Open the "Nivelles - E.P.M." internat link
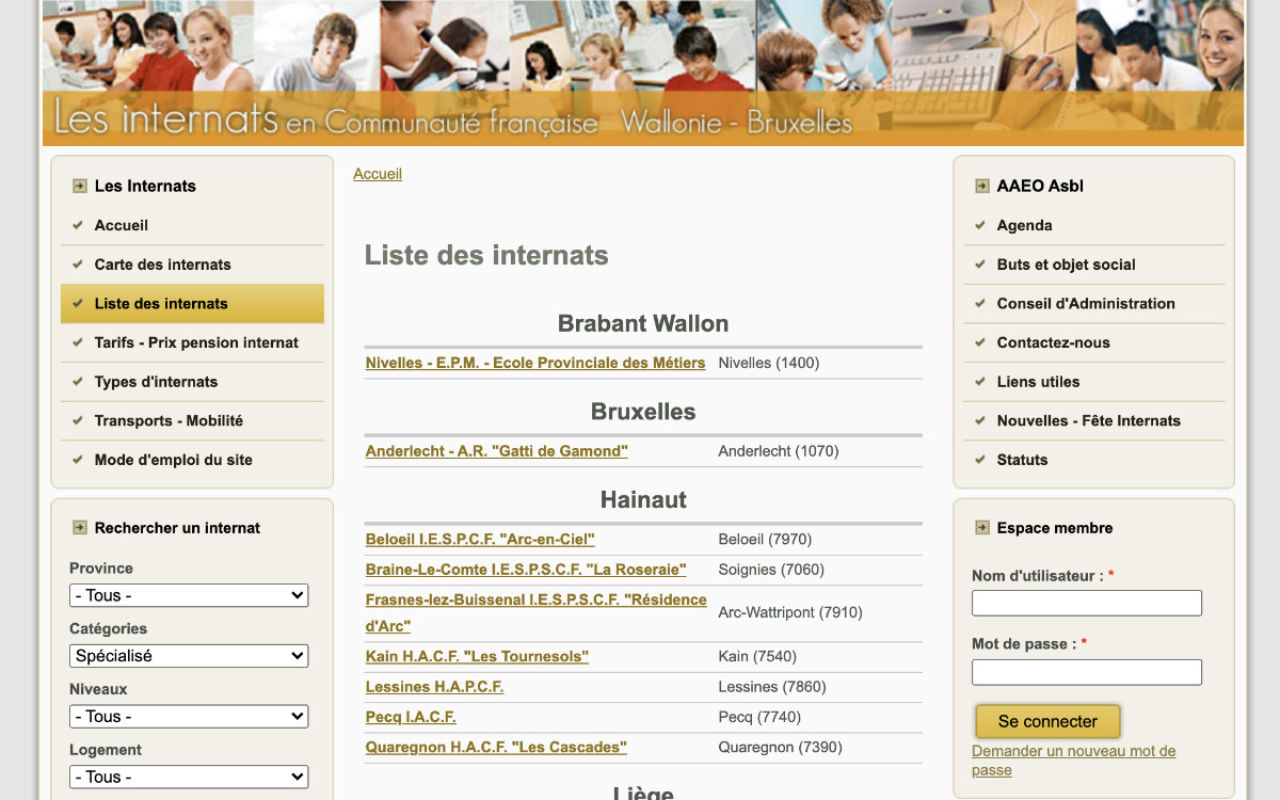 [534, 363]
